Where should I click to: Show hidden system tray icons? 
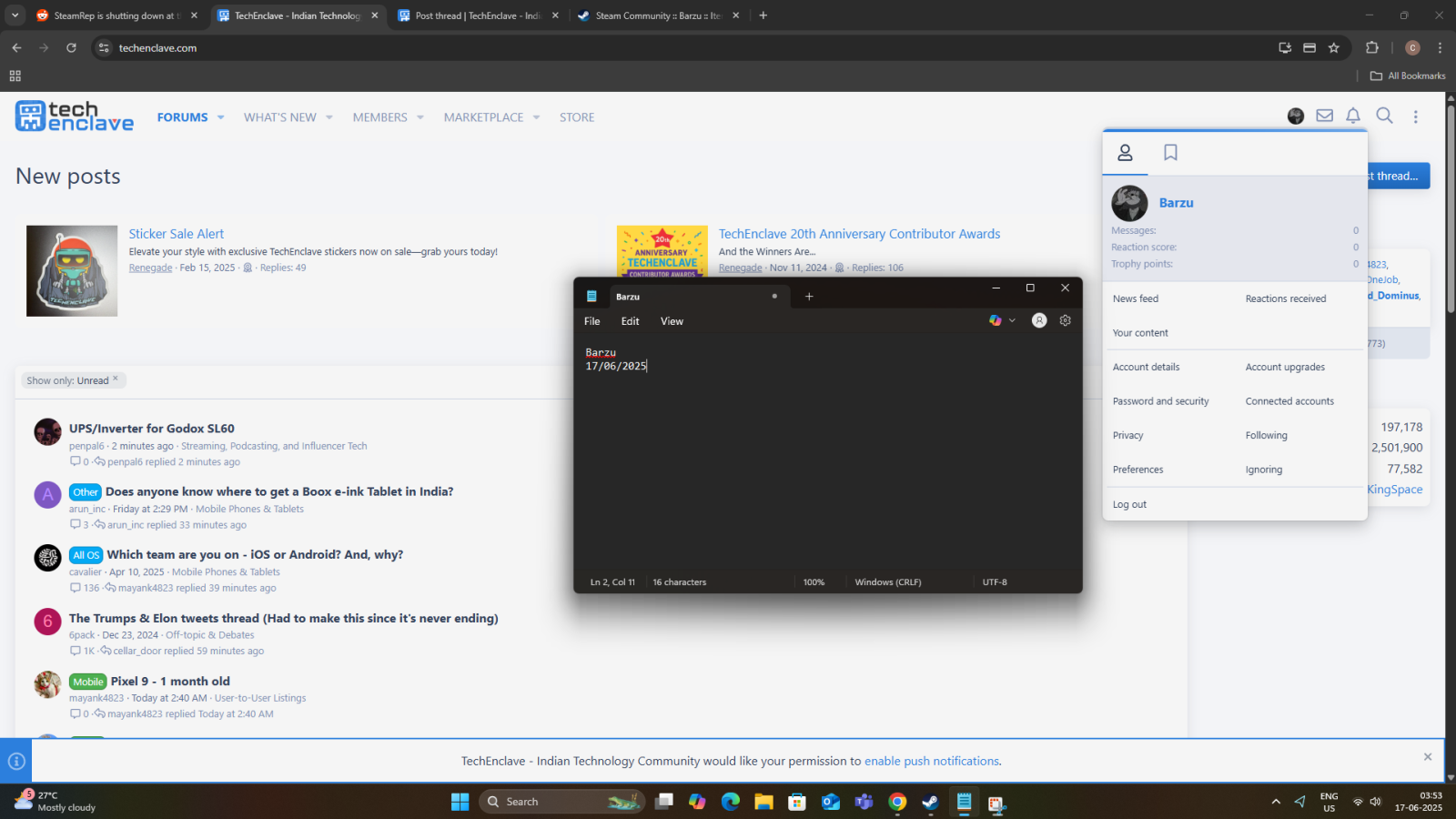[x=1276, y=802]
